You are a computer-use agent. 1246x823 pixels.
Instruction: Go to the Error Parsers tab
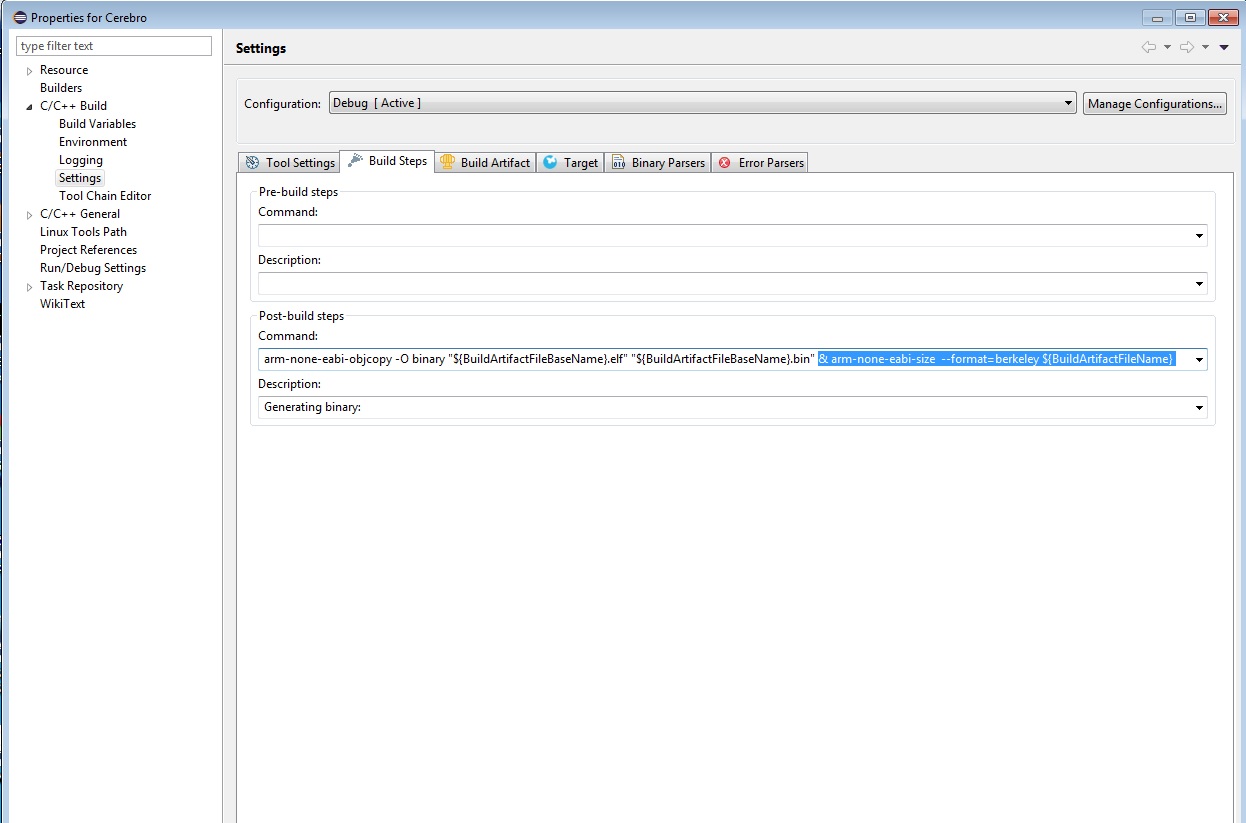(760, 163)
